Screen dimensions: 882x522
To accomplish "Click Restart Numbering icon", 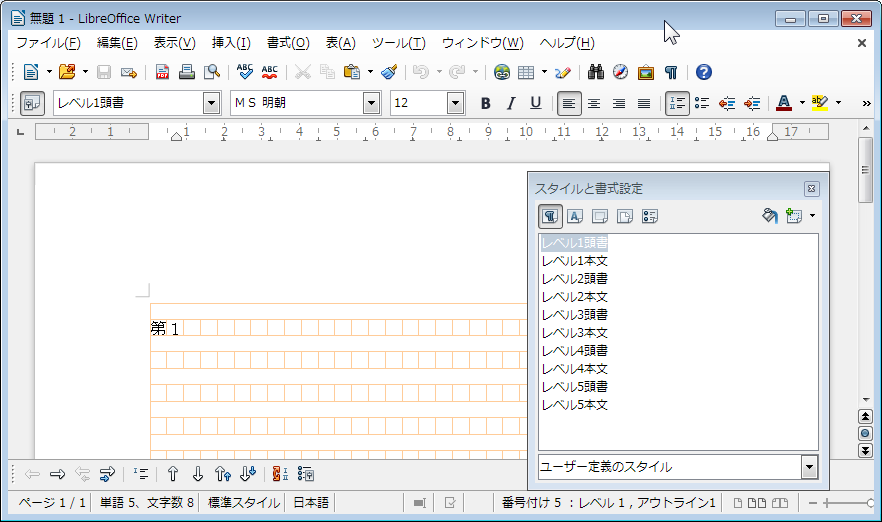I will (x=280, y=474).
